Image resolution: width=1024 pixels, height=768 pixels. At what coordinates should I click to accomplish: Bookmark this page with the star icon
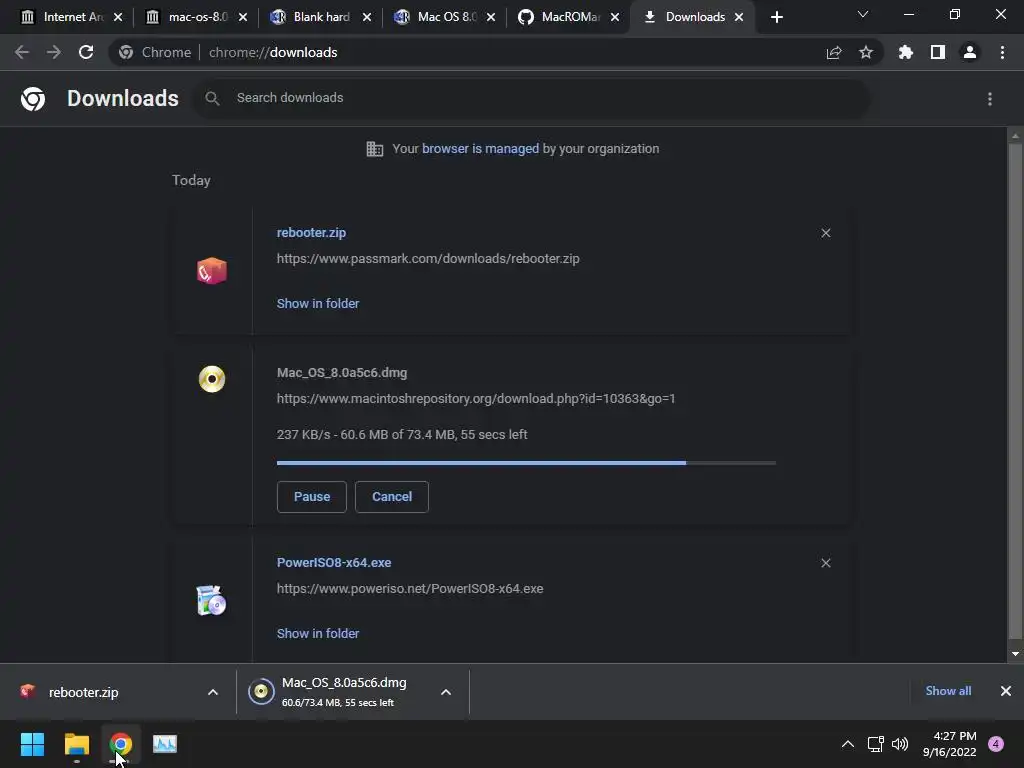coord(866,52)
